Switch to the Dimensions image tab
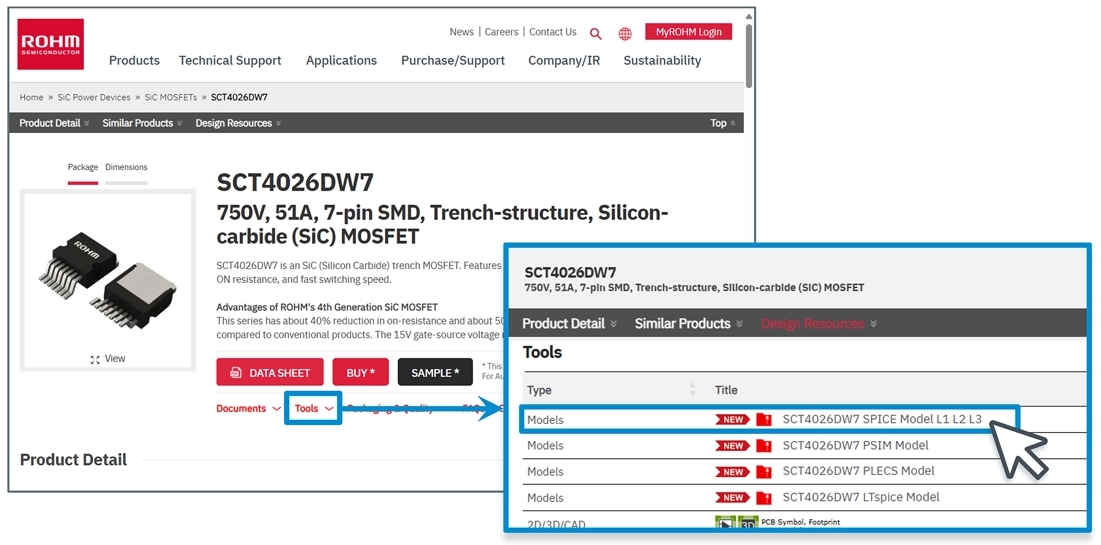1101x545 pixels. pyautogui.click(x=126, y=167)
